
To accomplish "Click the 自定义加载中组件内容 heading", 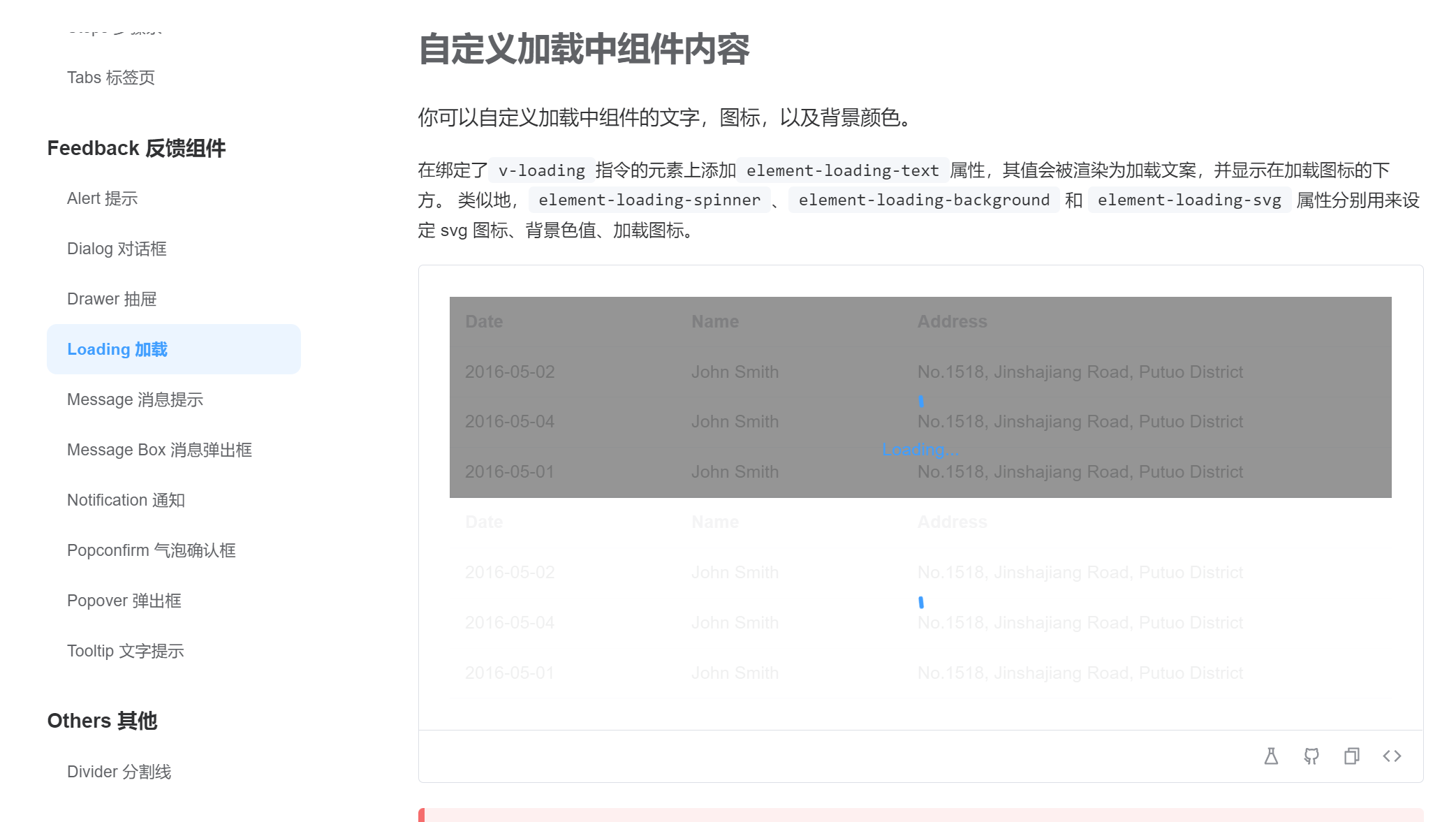I will click(584, 50).
